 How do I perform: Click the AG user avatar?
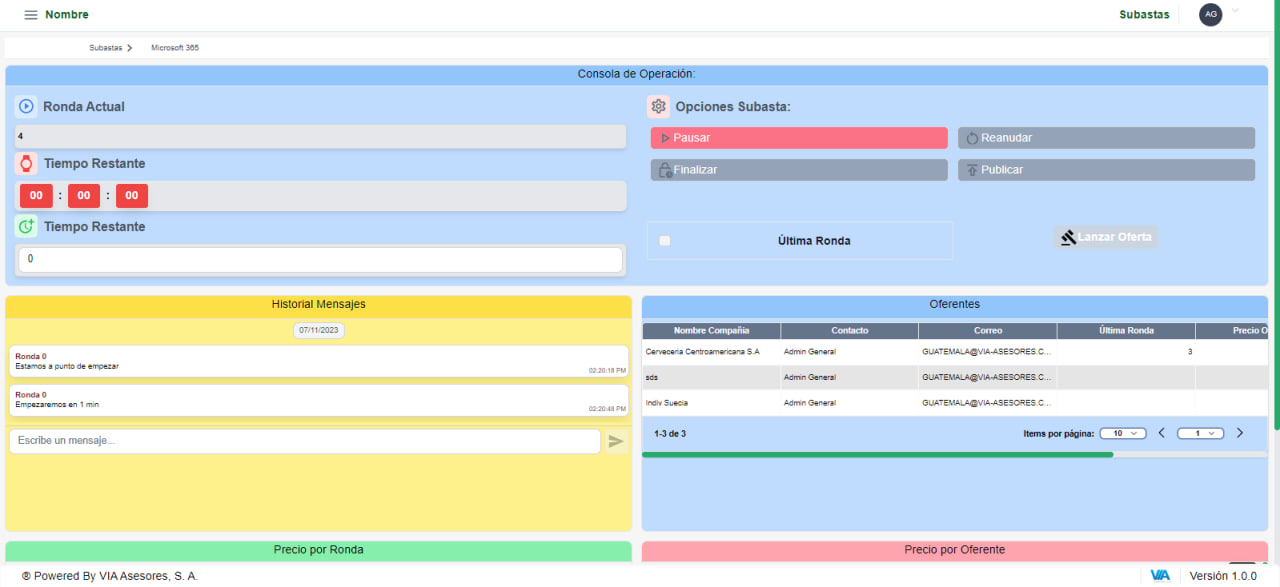[1211, 14]
